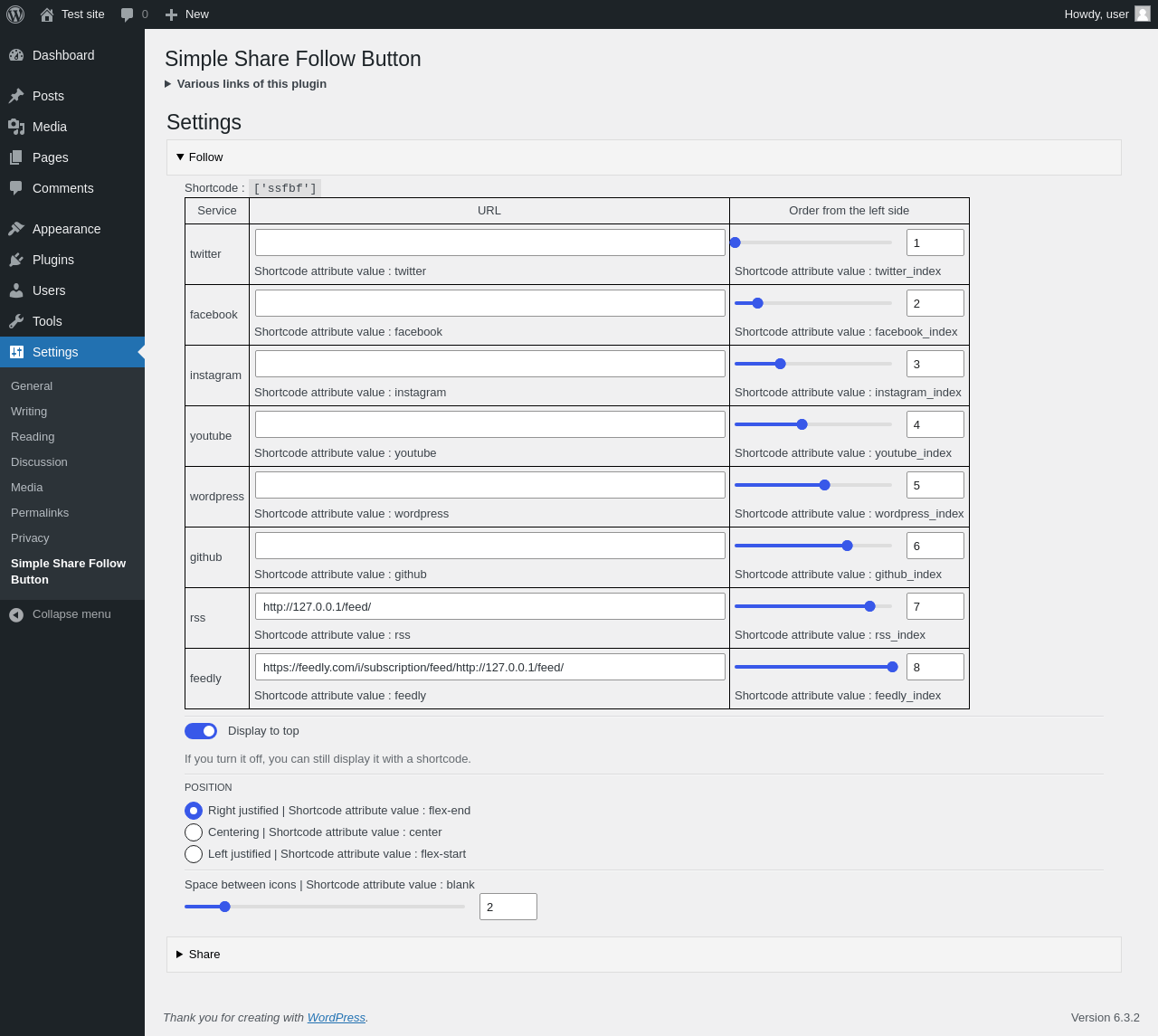The image size is (1158, 1036).
Task: Open the comments bubble icon in admin bar
Action: 128,14
